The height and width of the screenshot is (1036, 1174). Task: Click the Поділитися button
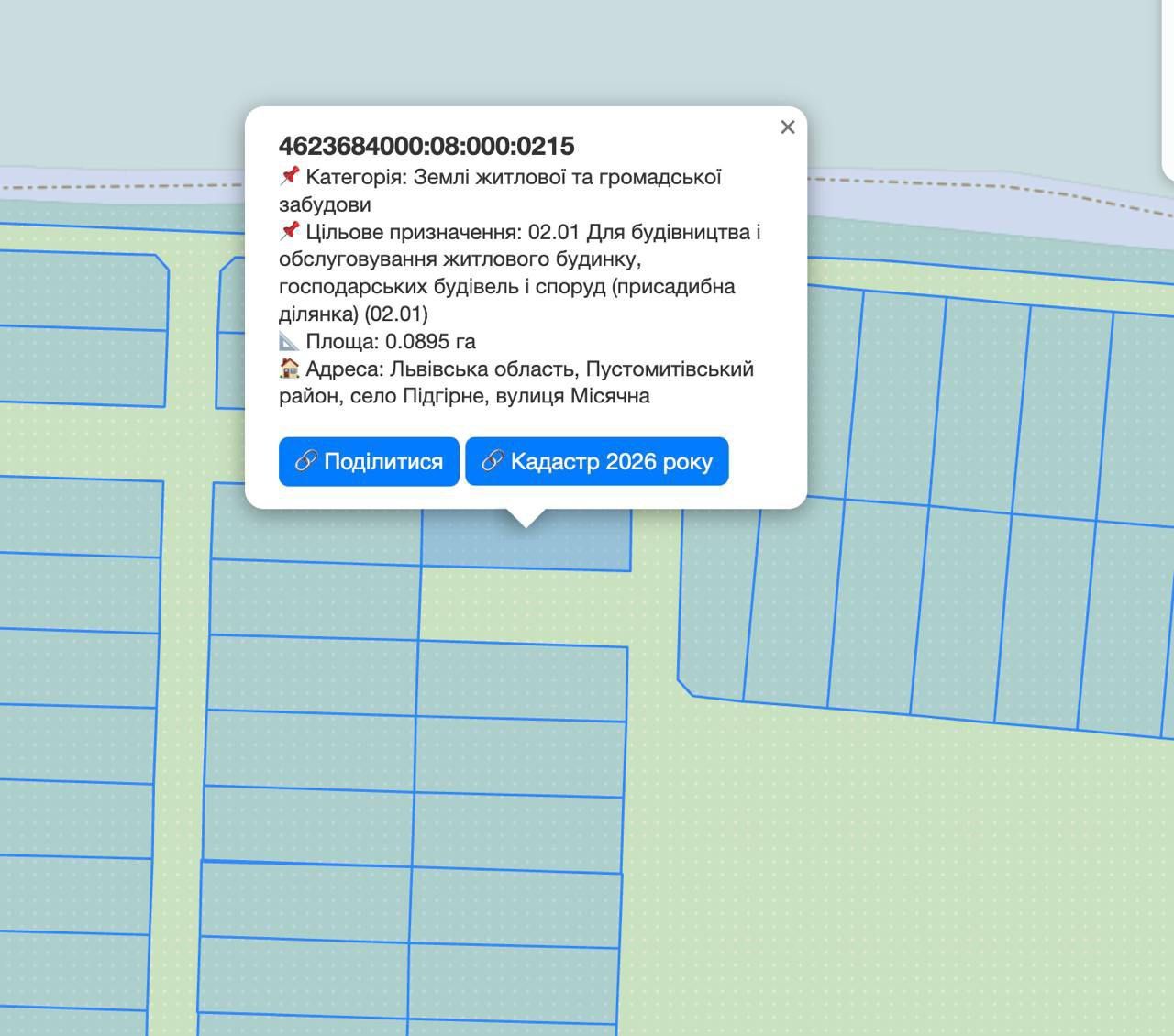[369, 461]
